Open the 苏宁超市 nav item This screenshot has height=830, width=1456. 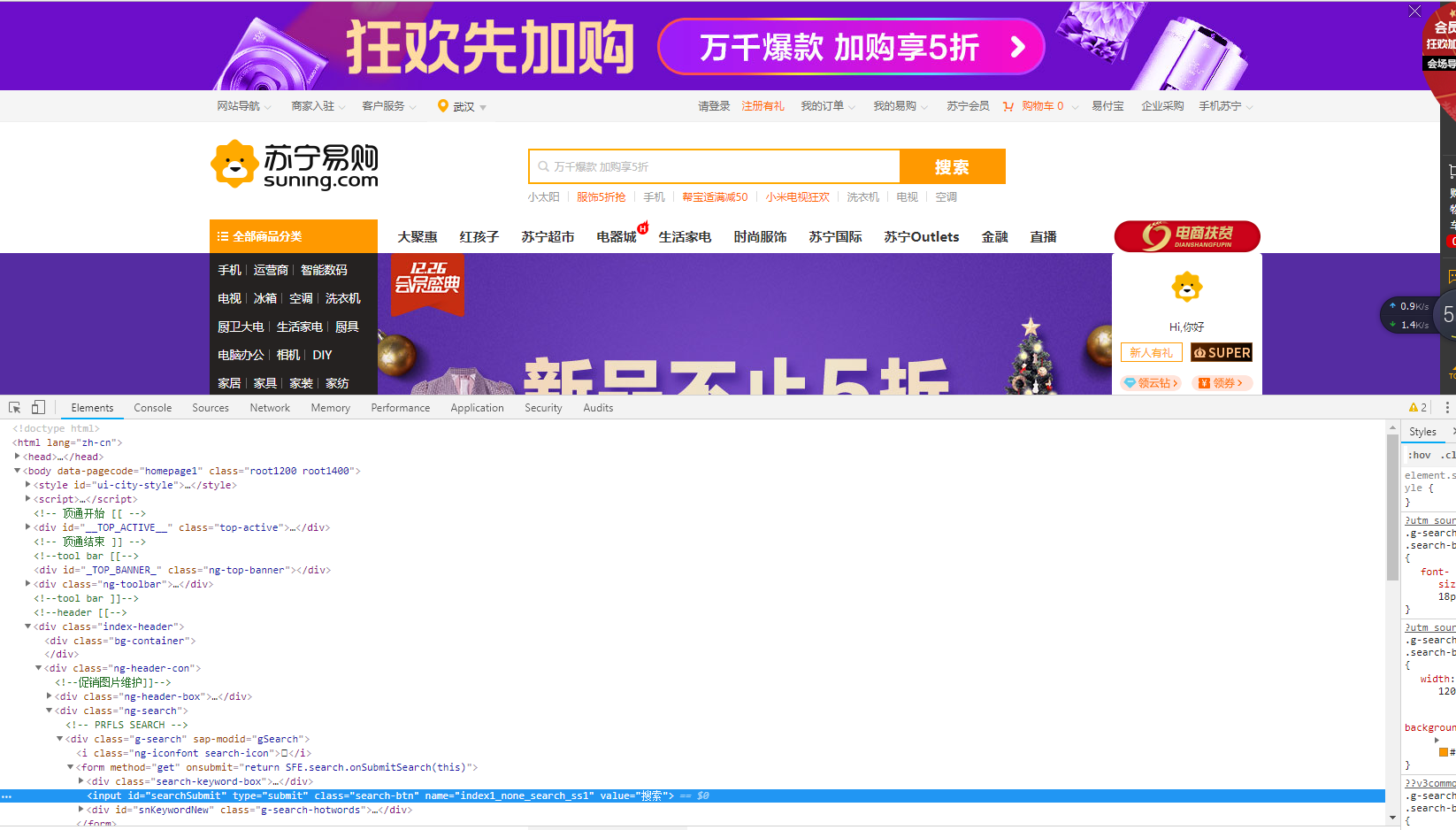548,237
